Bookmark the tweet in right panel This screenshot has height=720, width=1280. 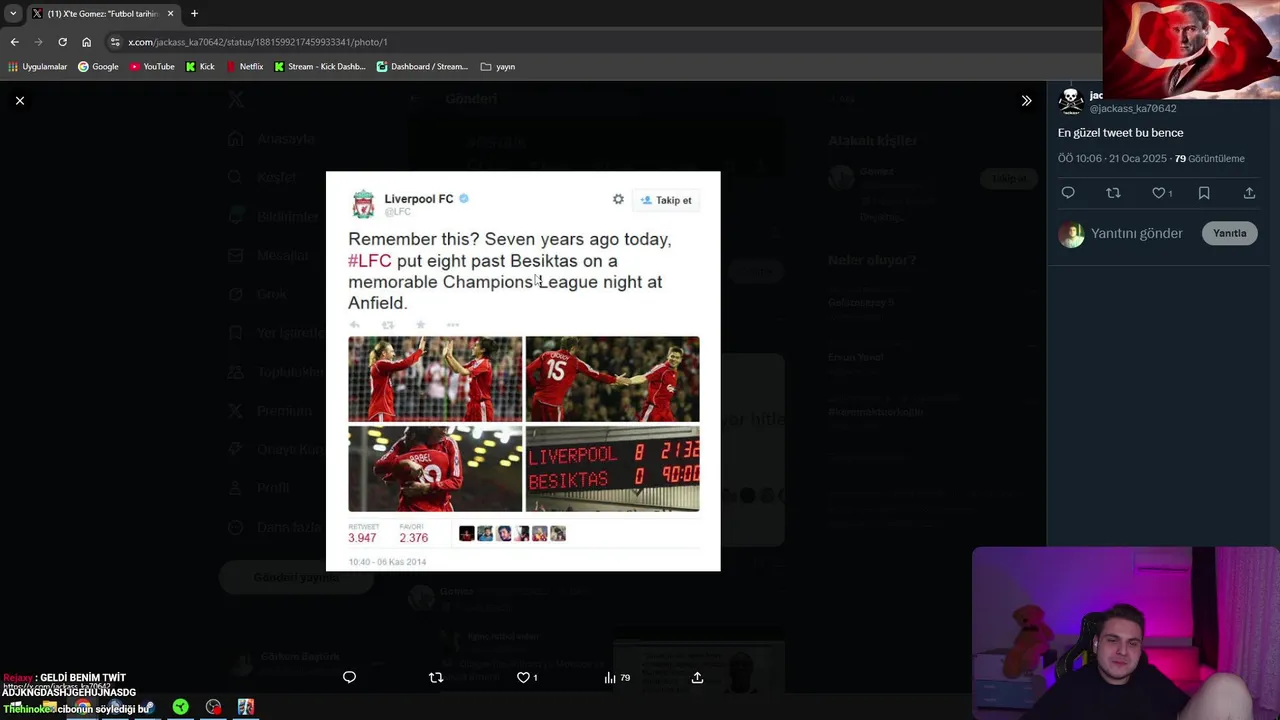click(x=1204, y=193)
